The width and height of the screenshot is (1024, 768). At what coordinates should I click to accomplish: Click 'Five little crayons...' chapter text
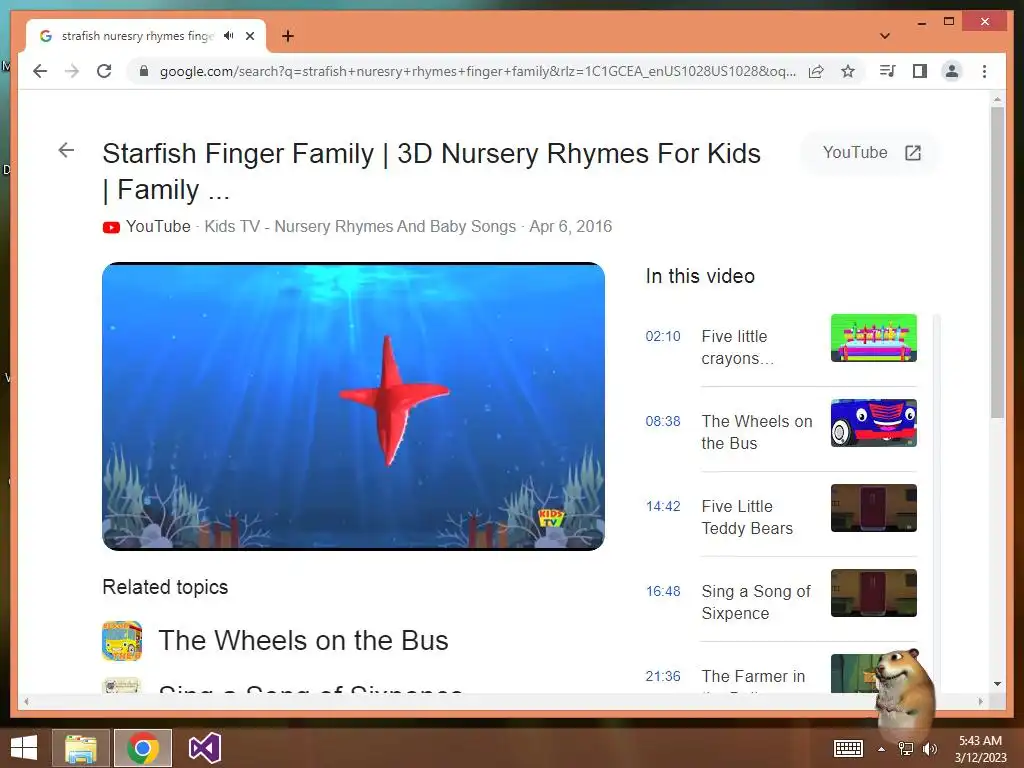(x=738, y=347)
